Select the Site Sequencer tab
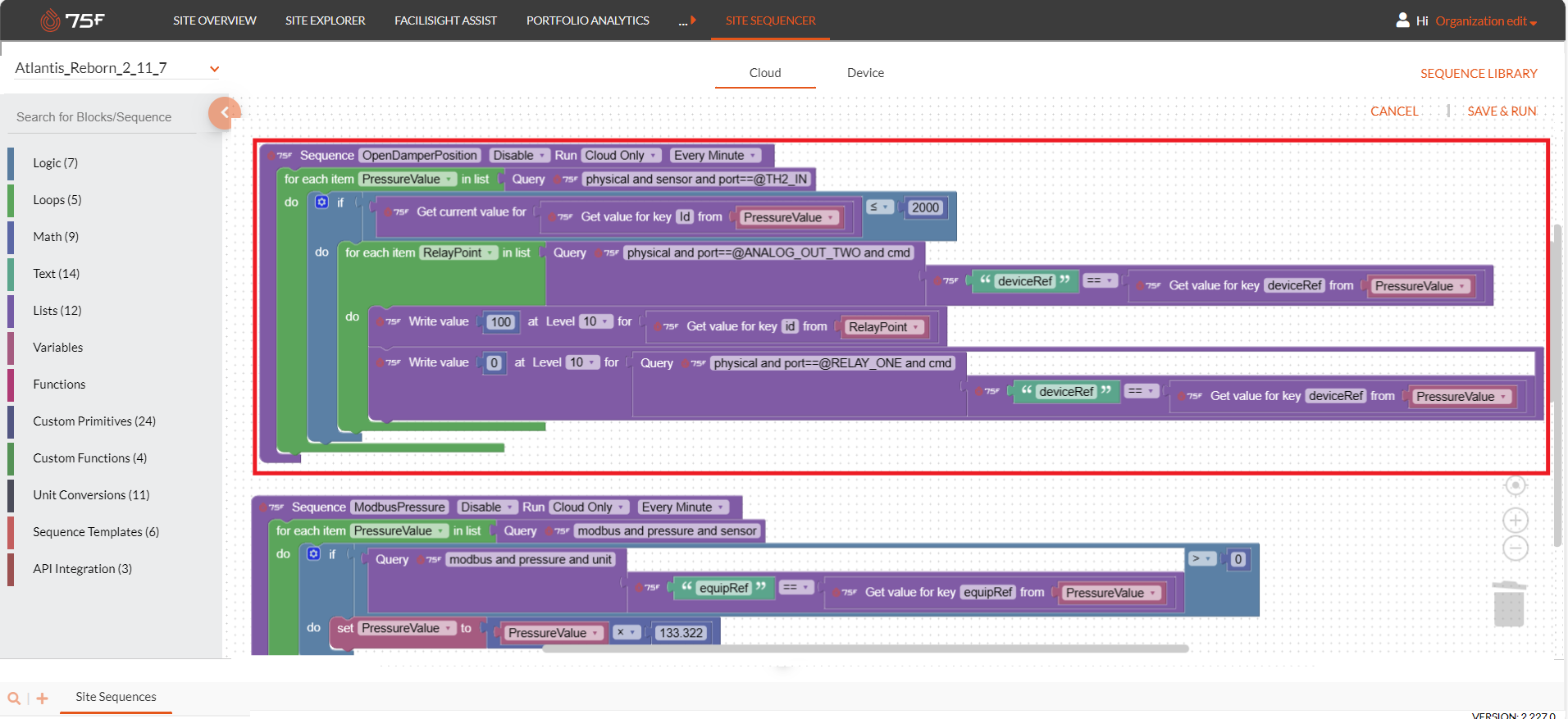 771,20
